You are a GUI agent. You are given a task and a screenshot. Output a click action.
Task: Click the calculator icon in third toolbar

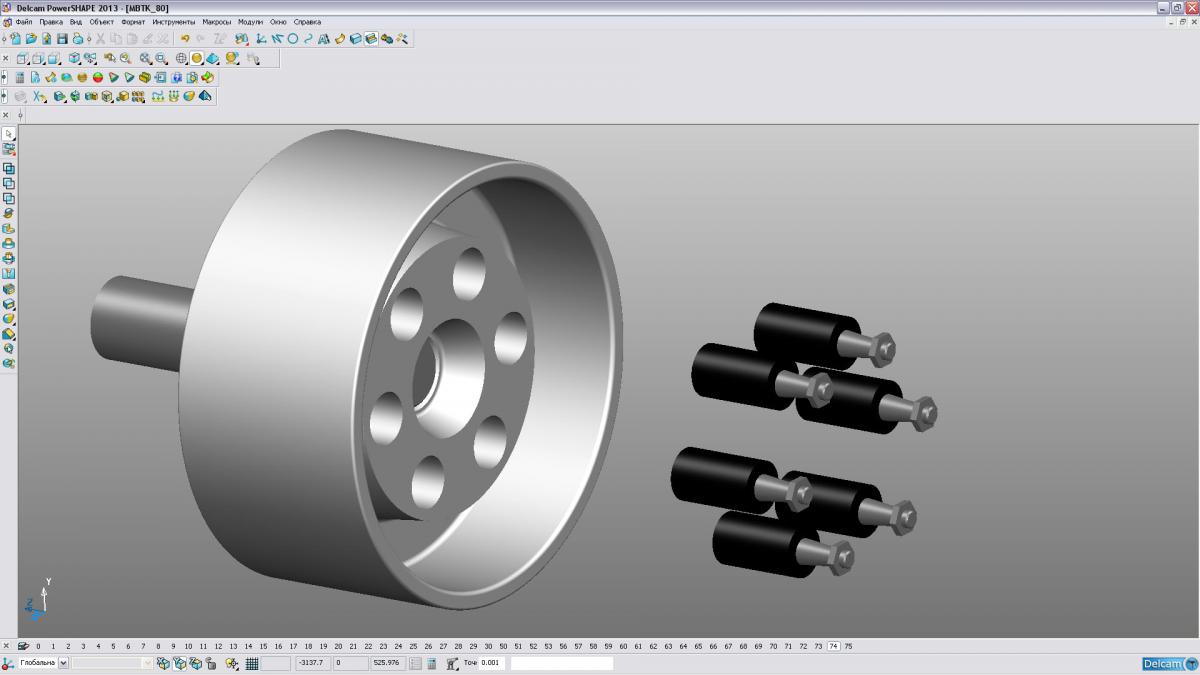pyautogui.click(x=20, y=77)
